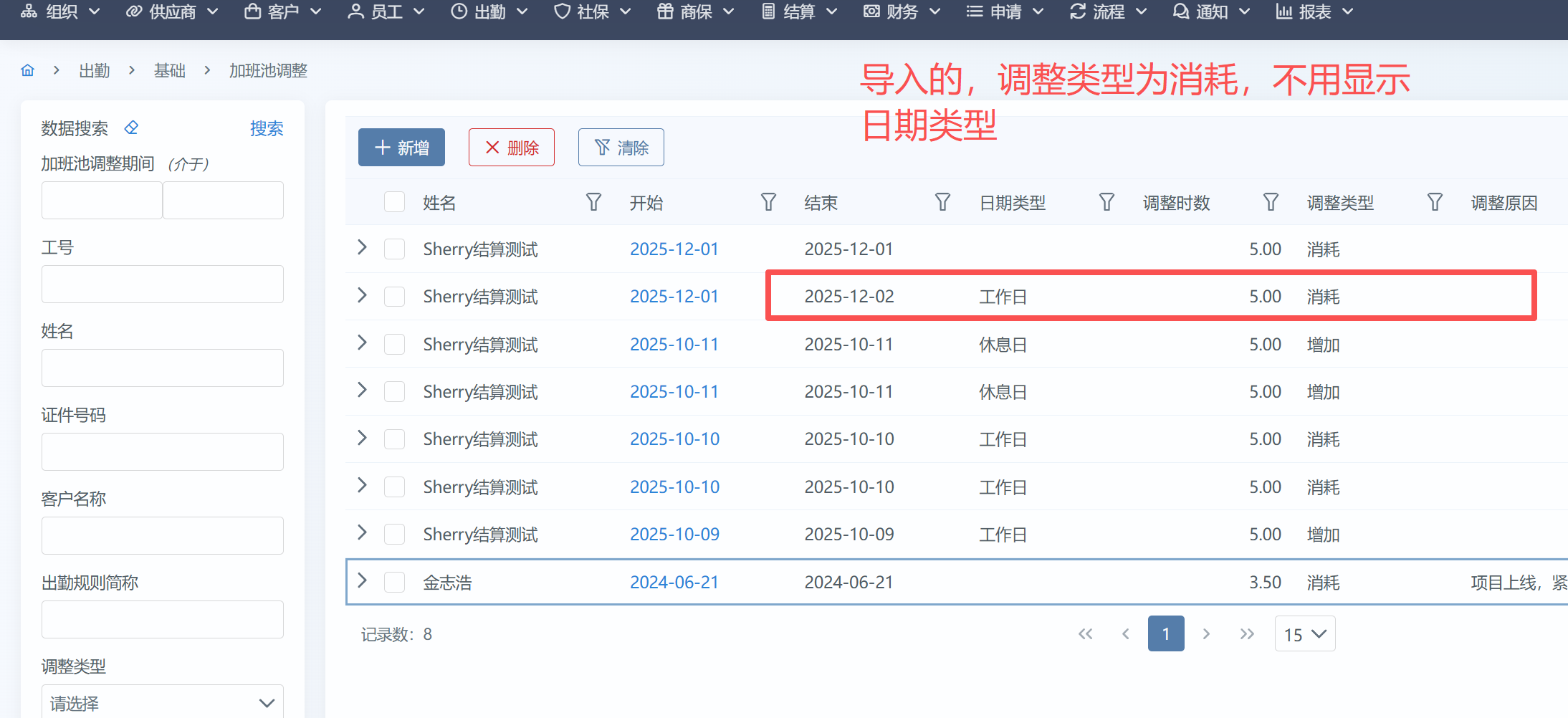The image size is (1568, 718).
Task: Tick the select-all checkbox in table header
Action: (x=394, y=202)
